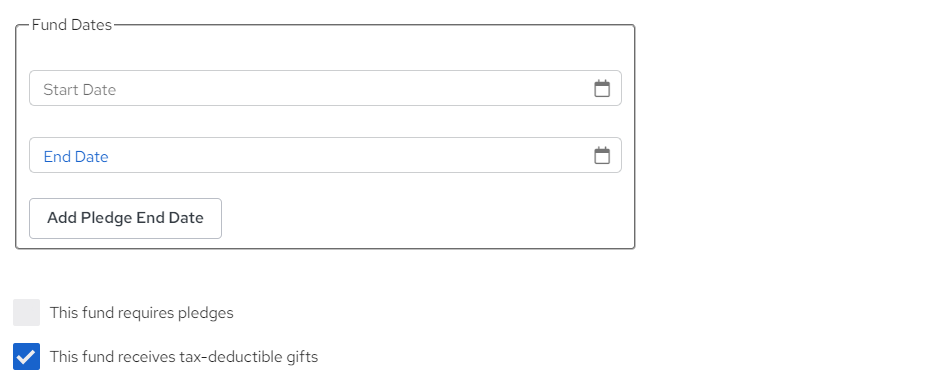This screenshot has width=943, height=386.
Task: Click inside the Fund Dates fieldset border
Action: pyautogui.click(x=421, y=218)
